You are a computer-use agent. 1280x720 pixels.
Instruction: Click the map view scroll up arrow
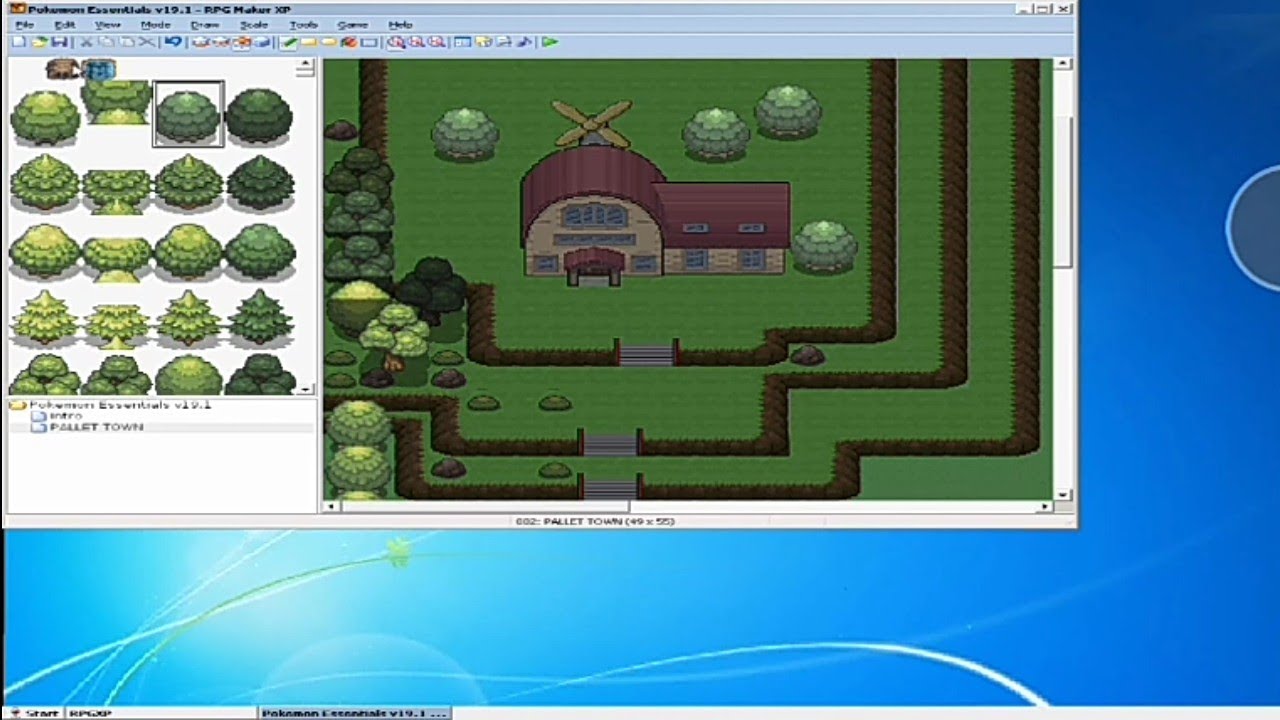1063,64
